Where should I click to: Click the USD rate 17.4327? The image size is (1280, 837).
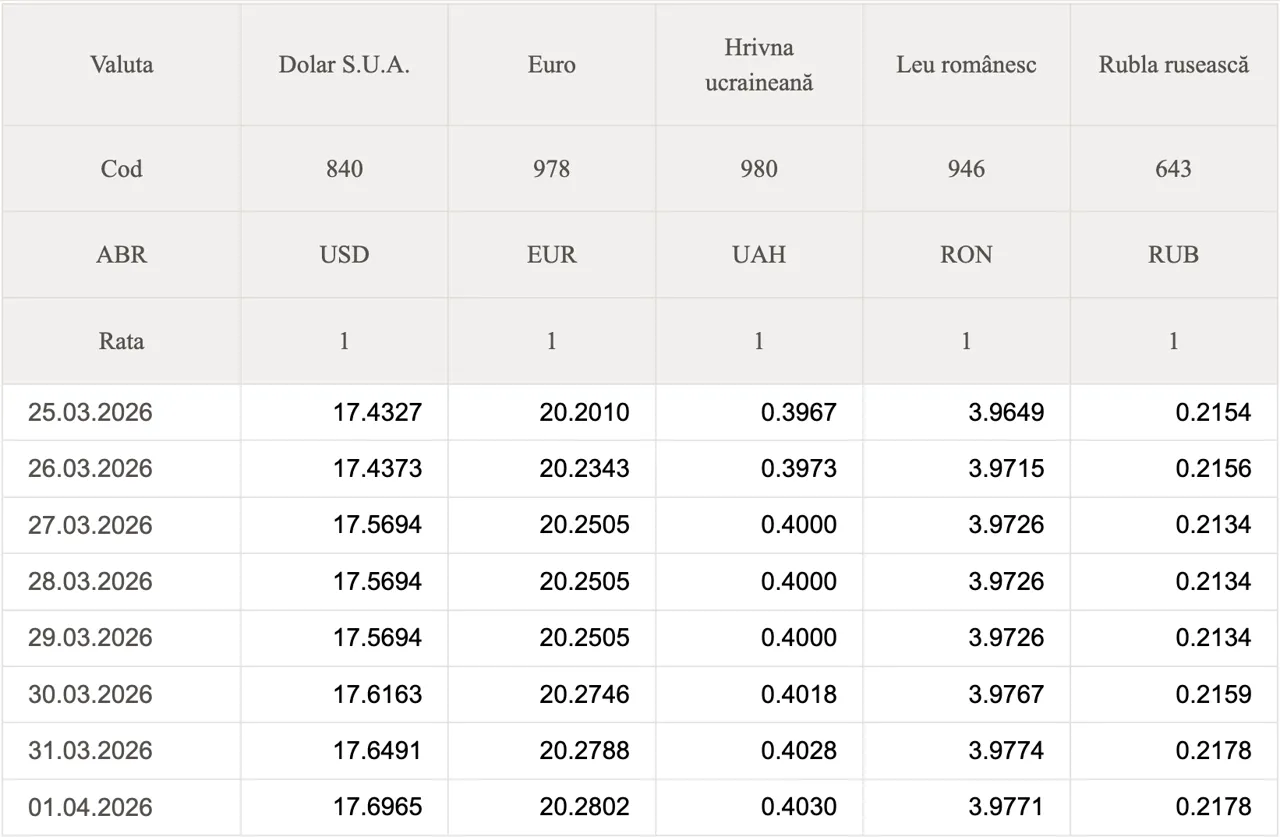[x=377, y=412]
